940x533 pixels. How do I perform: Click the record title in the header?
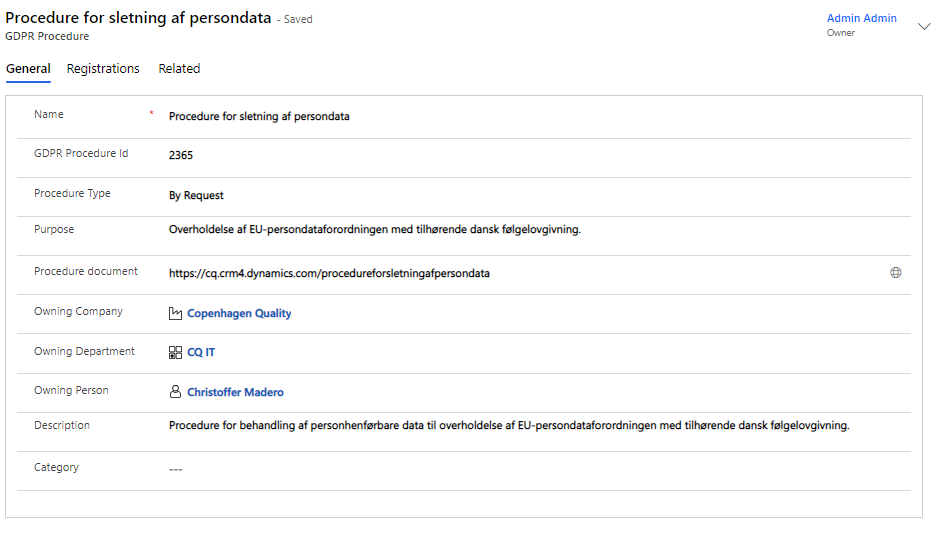(138, 18)
